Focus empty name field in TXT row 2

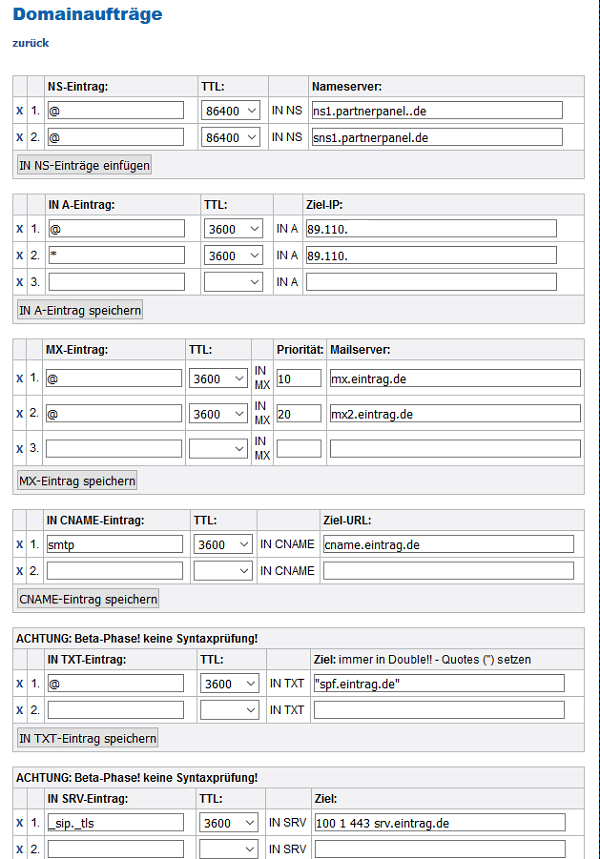click(116, 710)
